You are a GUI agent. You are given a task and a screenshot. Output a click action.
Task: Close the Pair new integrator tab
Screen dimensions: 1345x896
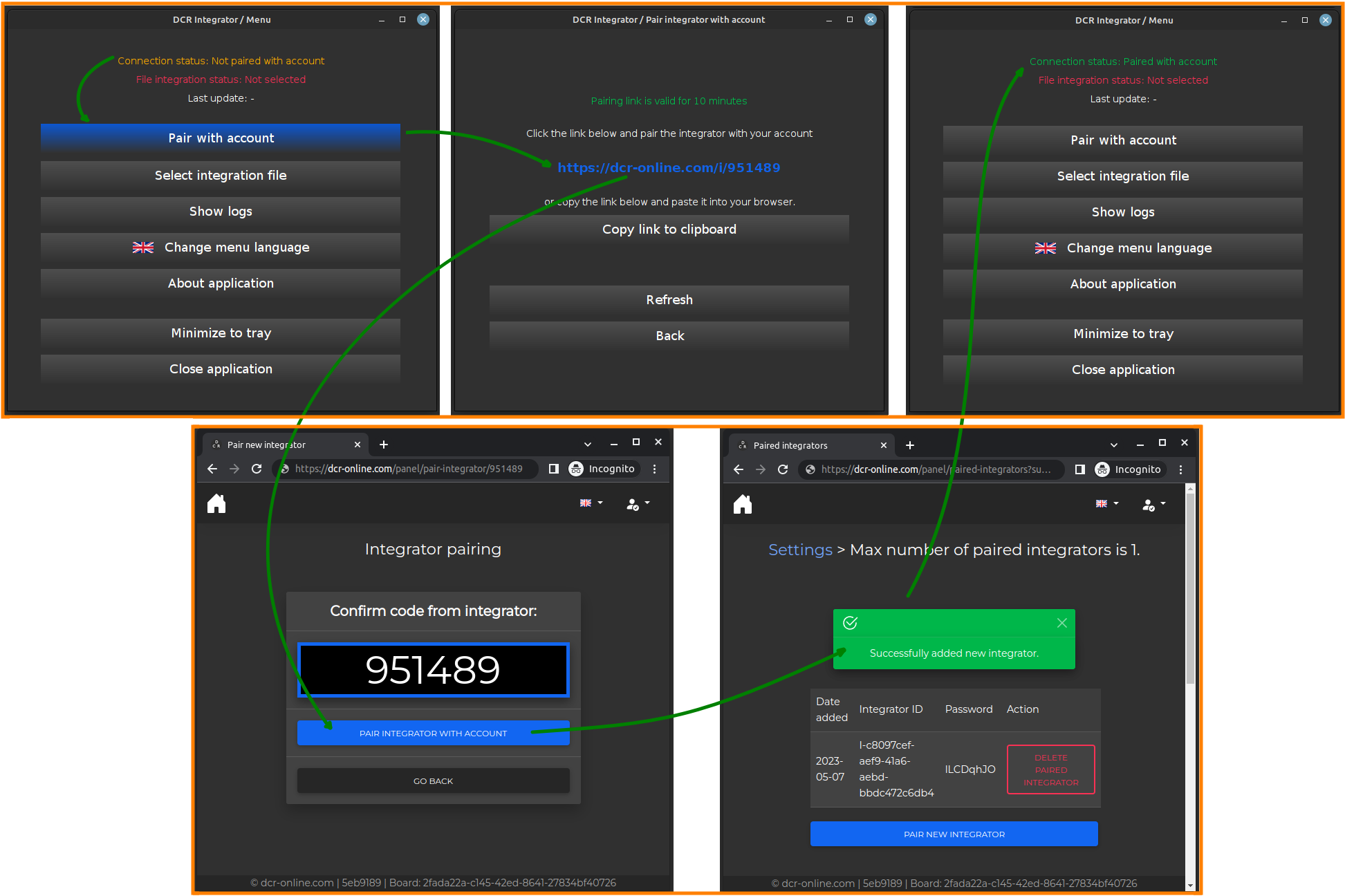coord(358,445)
